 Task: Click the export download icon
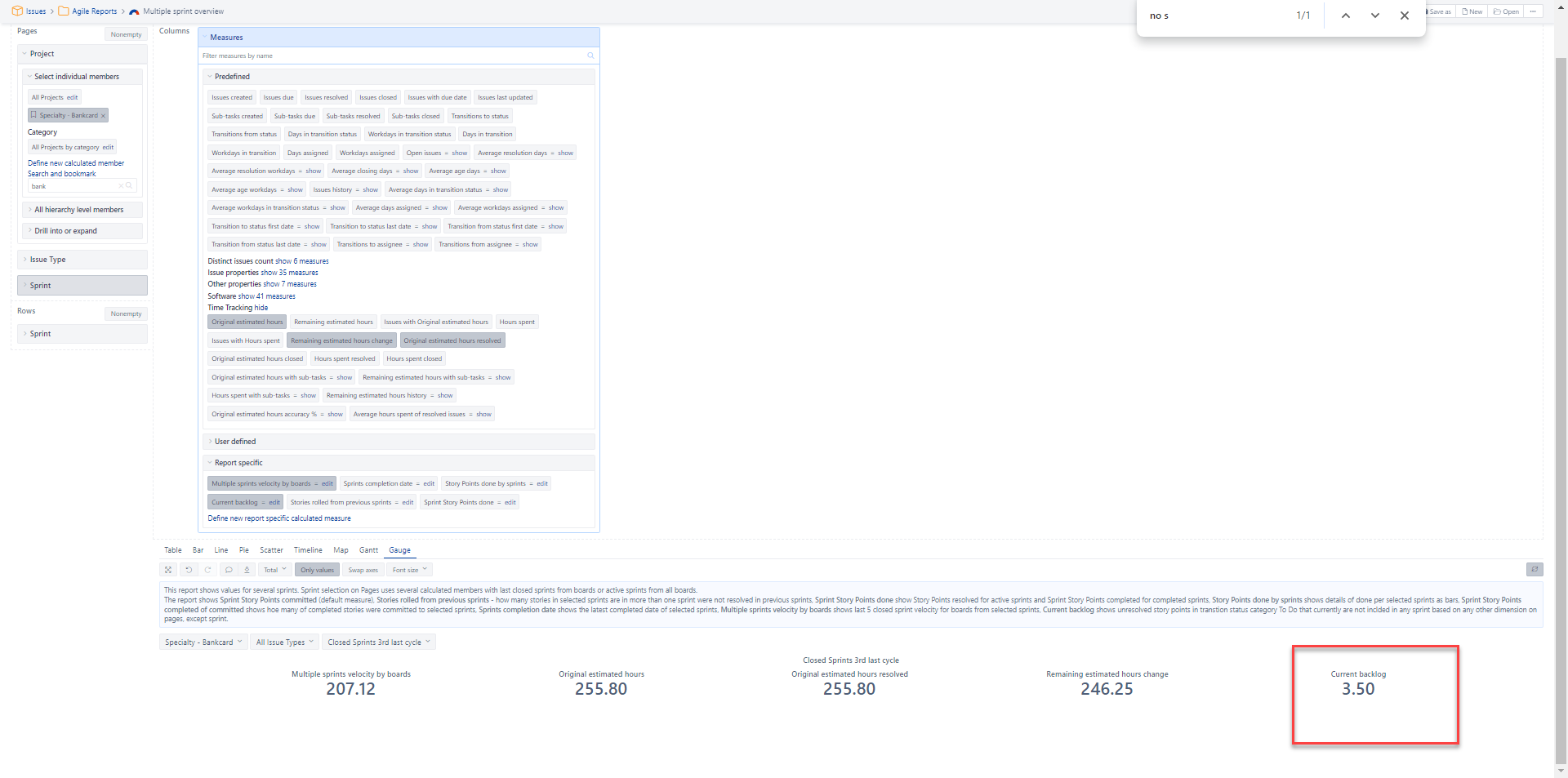(247, 570)
